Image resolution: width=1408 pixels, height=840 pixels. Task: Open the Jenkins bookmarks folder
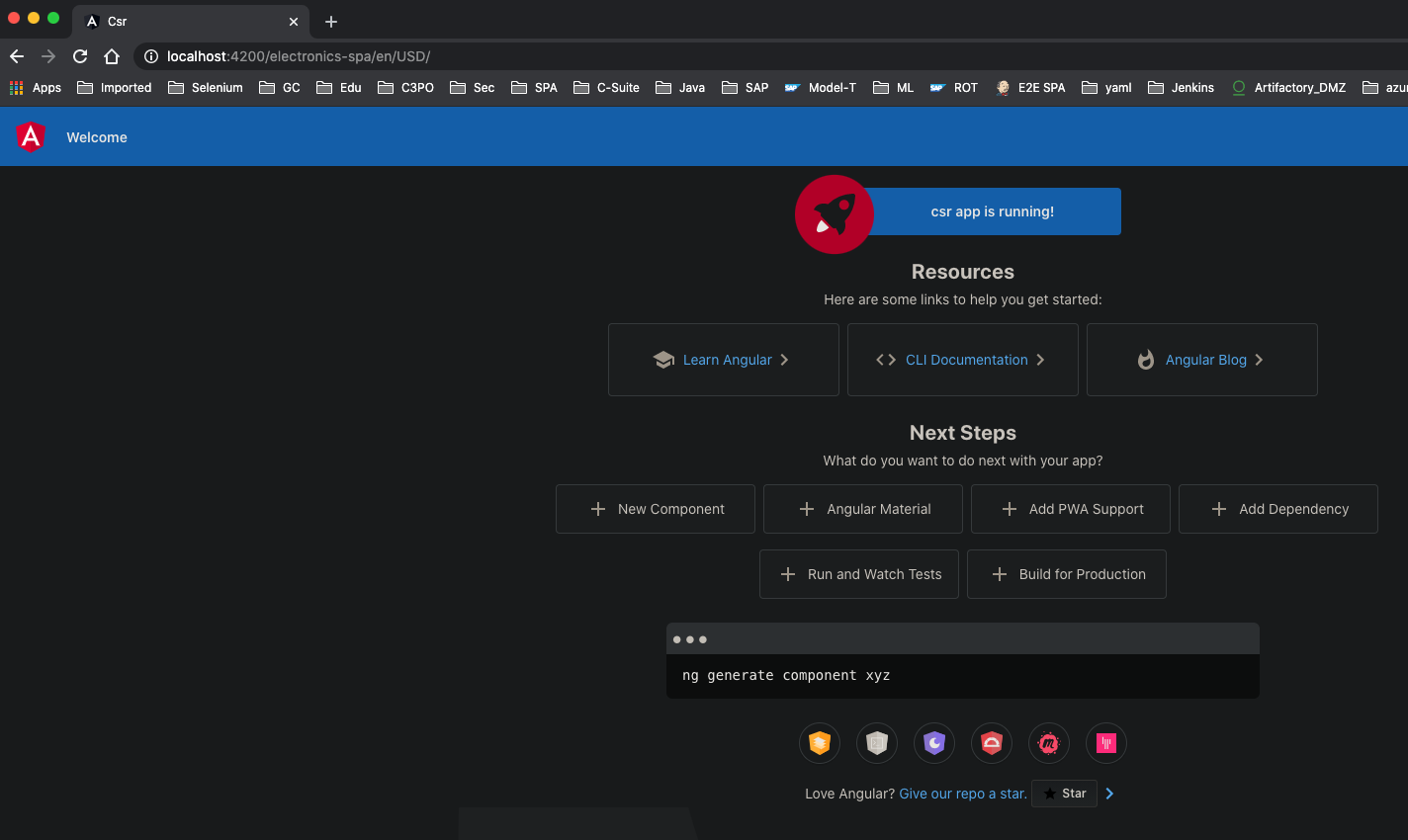click(x=1181, y=88)
